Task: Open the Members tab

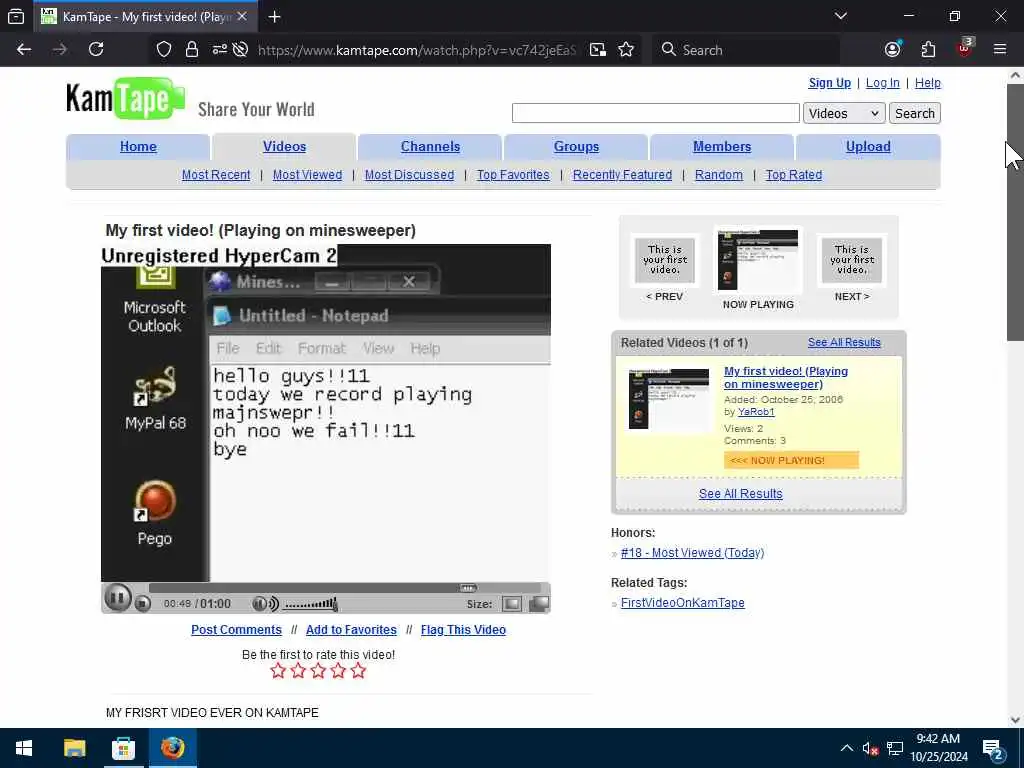Action: pos(722,146)
